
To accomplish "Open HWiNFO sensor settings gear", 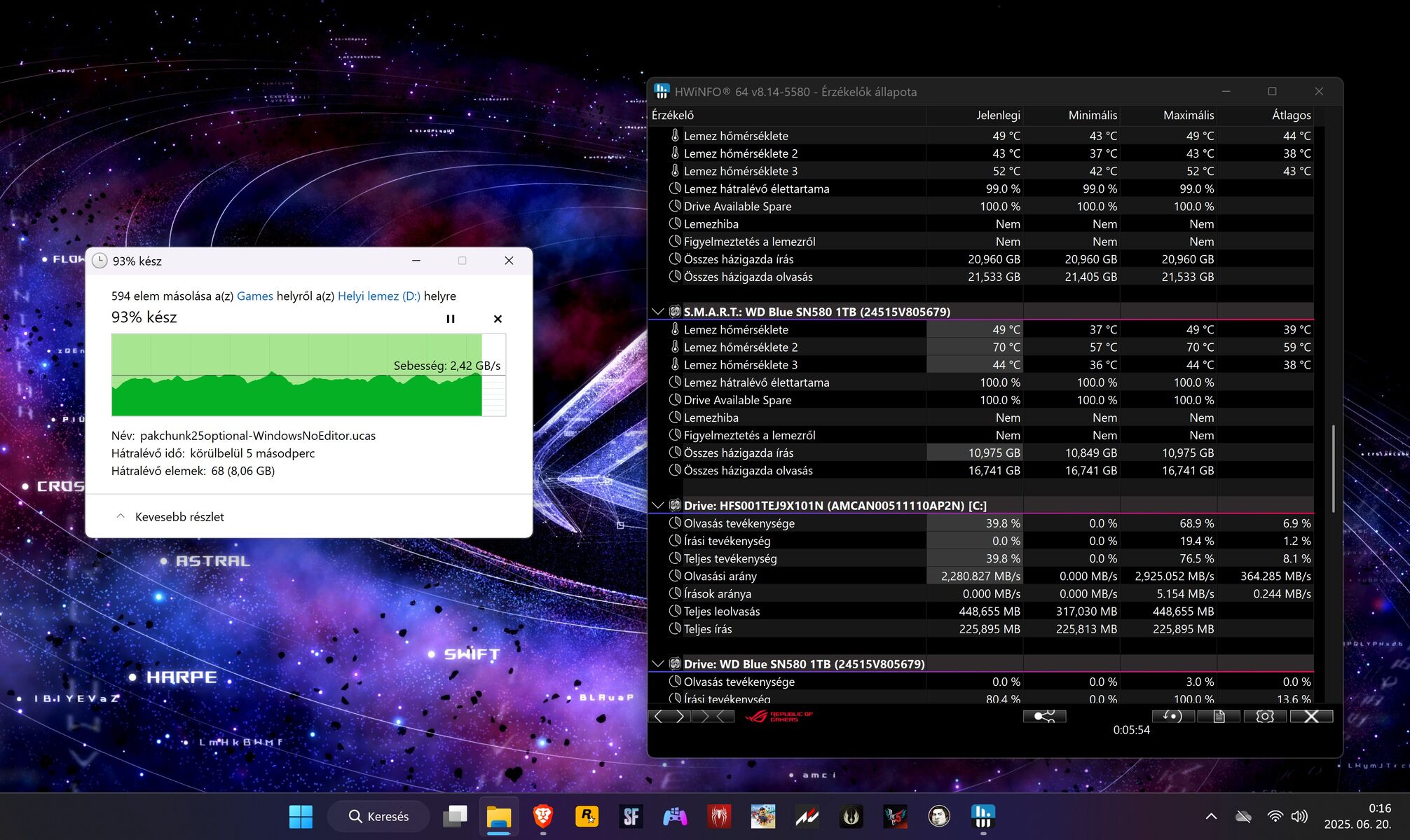I will point(1265,716).
